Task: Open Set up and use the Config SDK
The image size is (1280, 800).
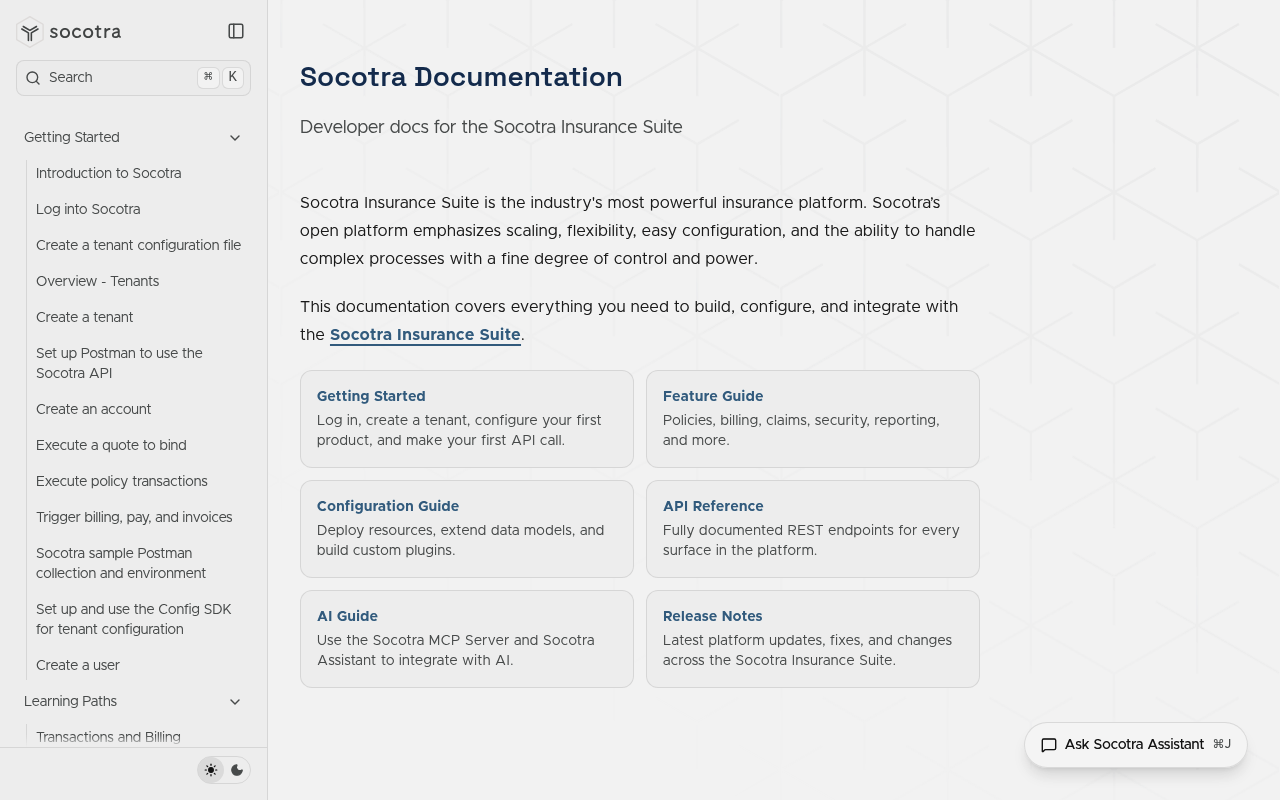Action: (134, 619)
